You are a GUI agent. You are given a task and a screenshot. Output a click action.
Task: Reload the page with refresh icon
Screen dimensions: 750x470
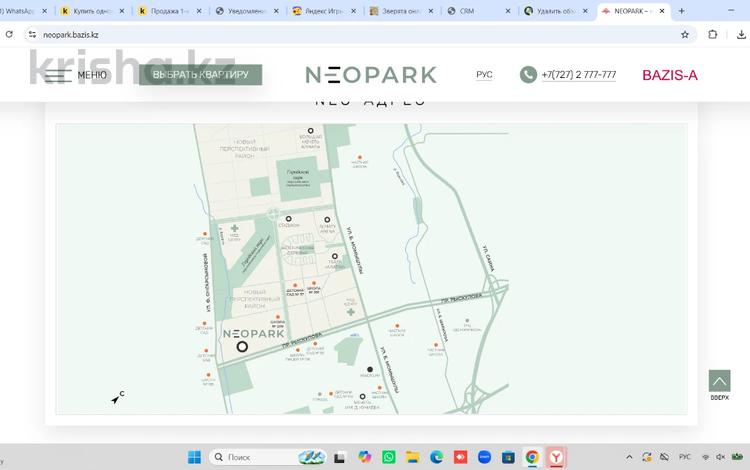point(9,34)
